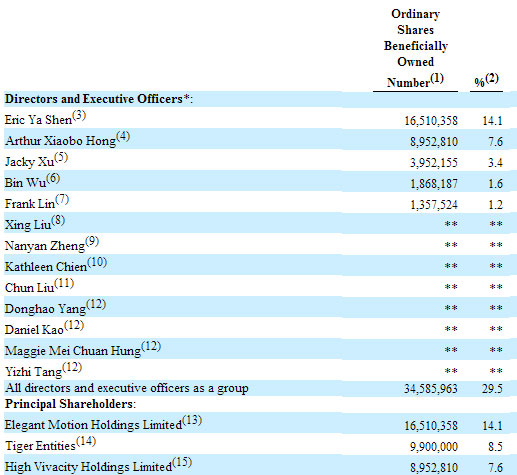Select the group total '34,585,963'
The image size is (517, 475).
(x=431, y=389)
